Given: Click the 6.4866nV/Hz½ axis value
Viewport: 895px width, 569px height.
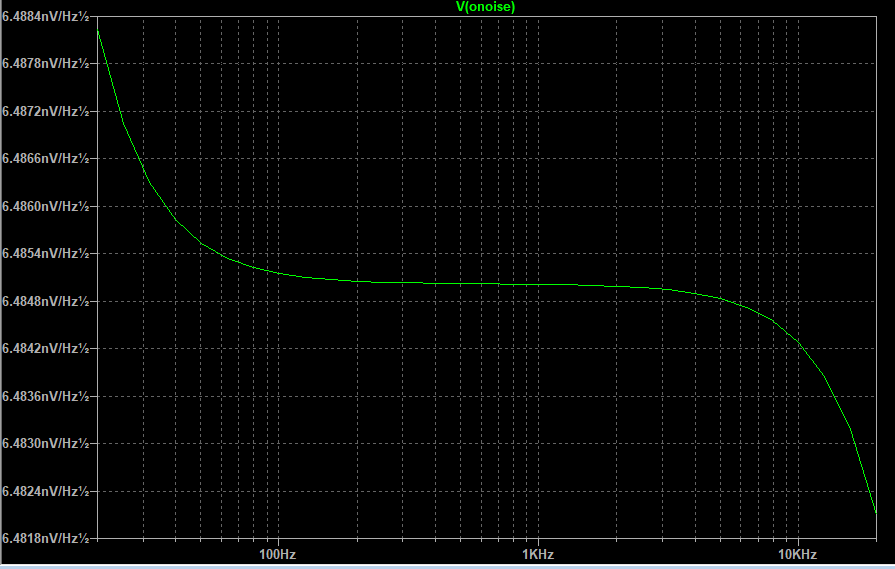Looking at the screenshot, I should 46,159.
